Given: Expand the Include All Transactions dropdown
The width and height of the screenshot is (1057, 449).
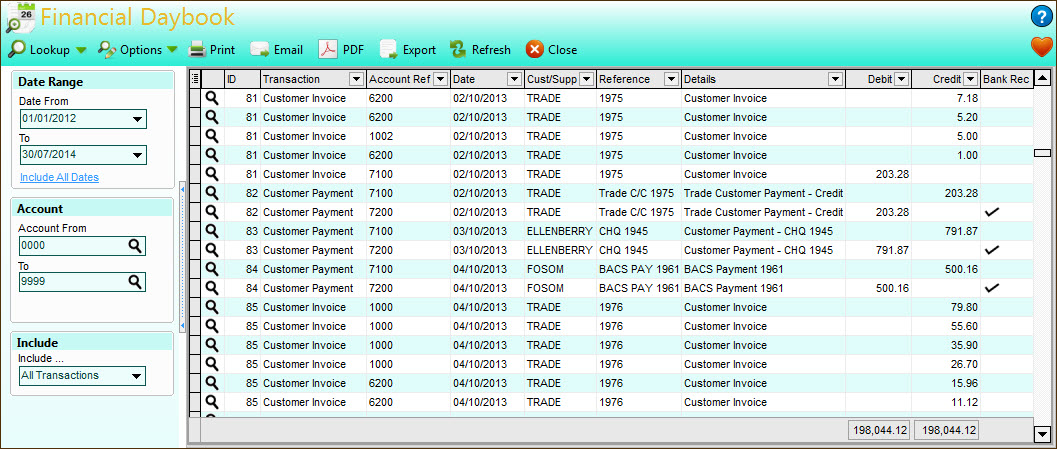Looking at the screenshot, I should pos(137,376).
